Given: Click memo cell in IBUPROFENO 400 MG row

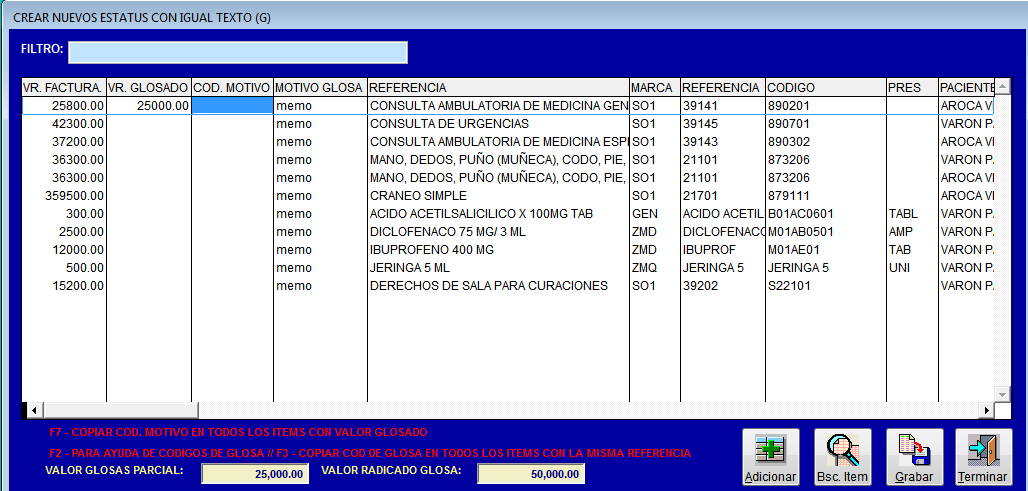Looking at the screenshot, I should (x=320, y=250).
